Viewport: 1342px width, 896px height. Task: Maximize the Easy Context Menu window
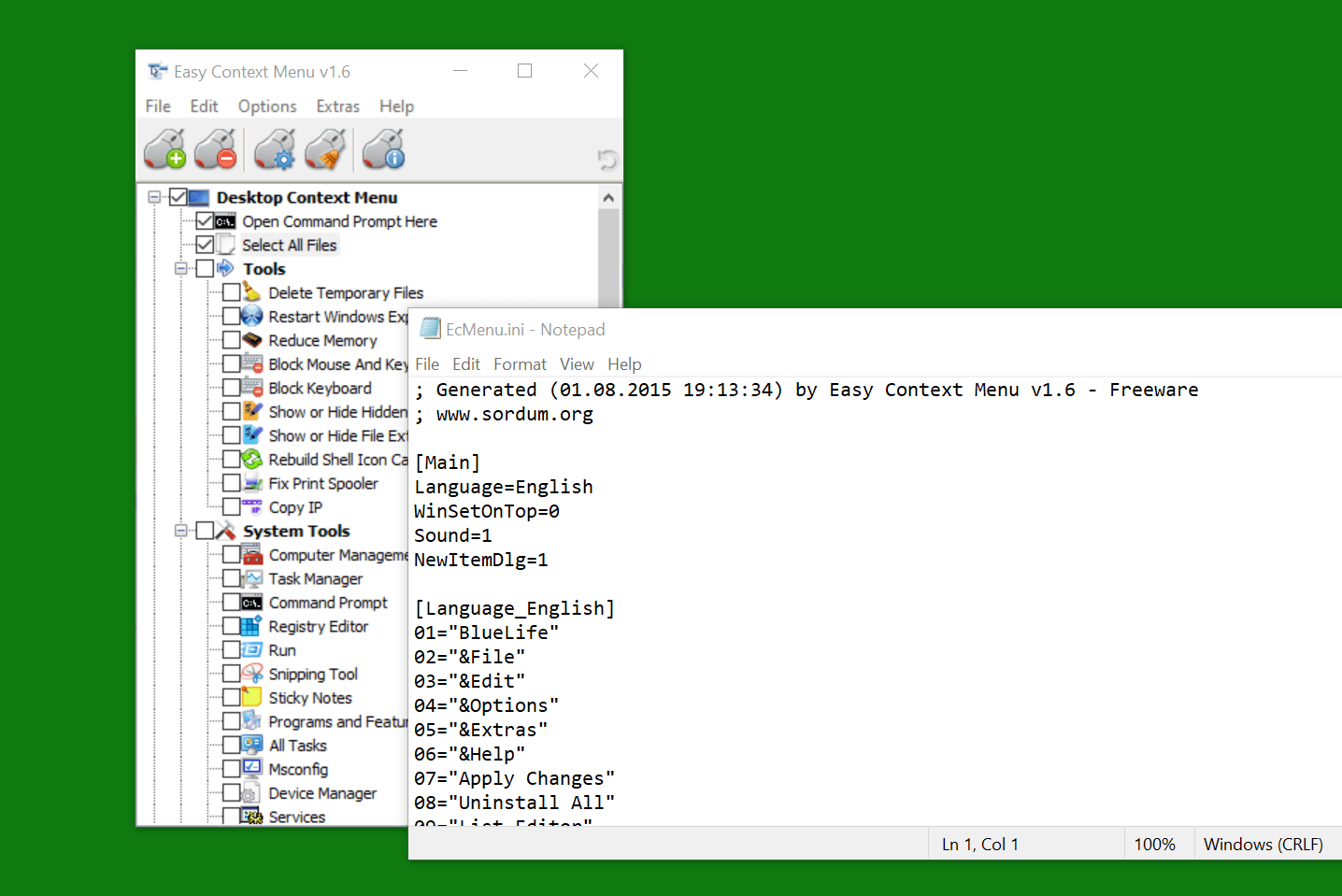525,71
